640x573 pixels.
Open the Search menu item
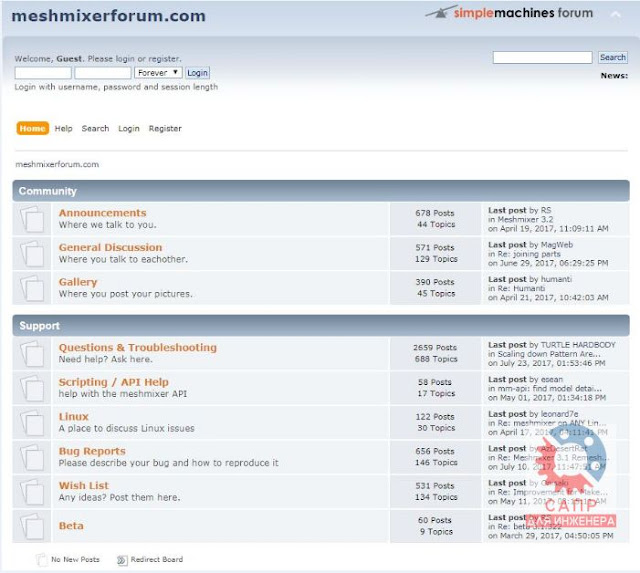tap(95, 128)
